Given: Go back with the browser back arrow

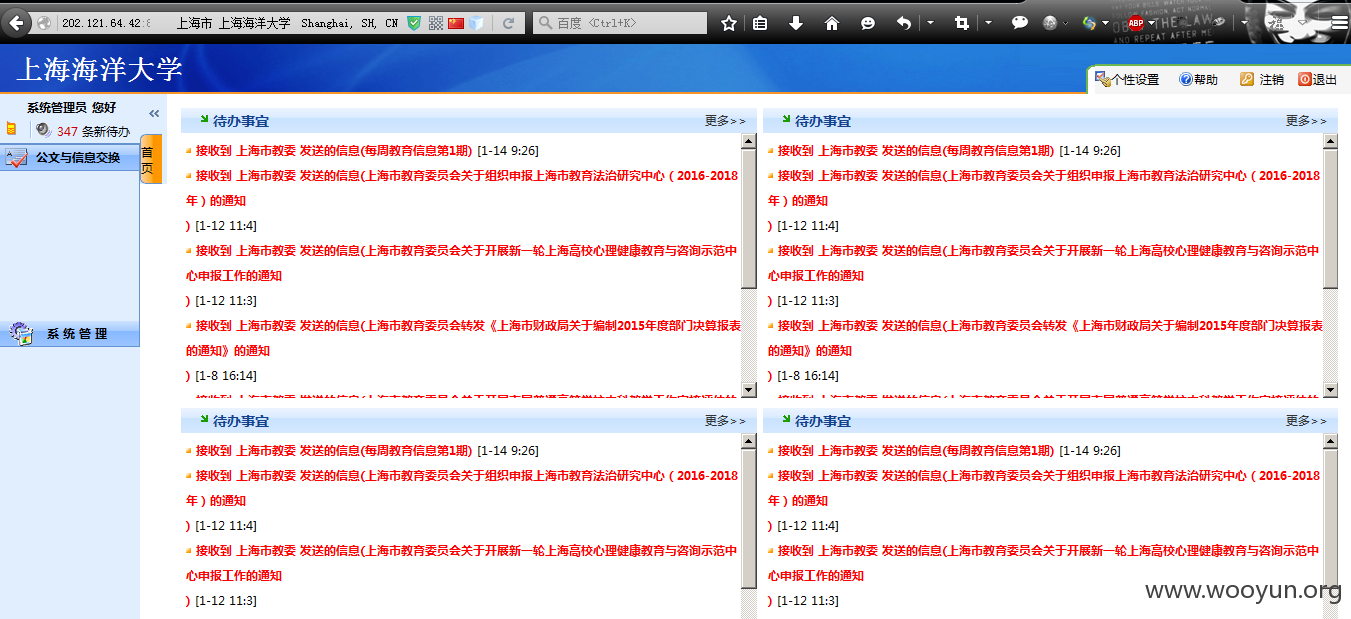Looking at the screenshot, I should pos(17,22).
